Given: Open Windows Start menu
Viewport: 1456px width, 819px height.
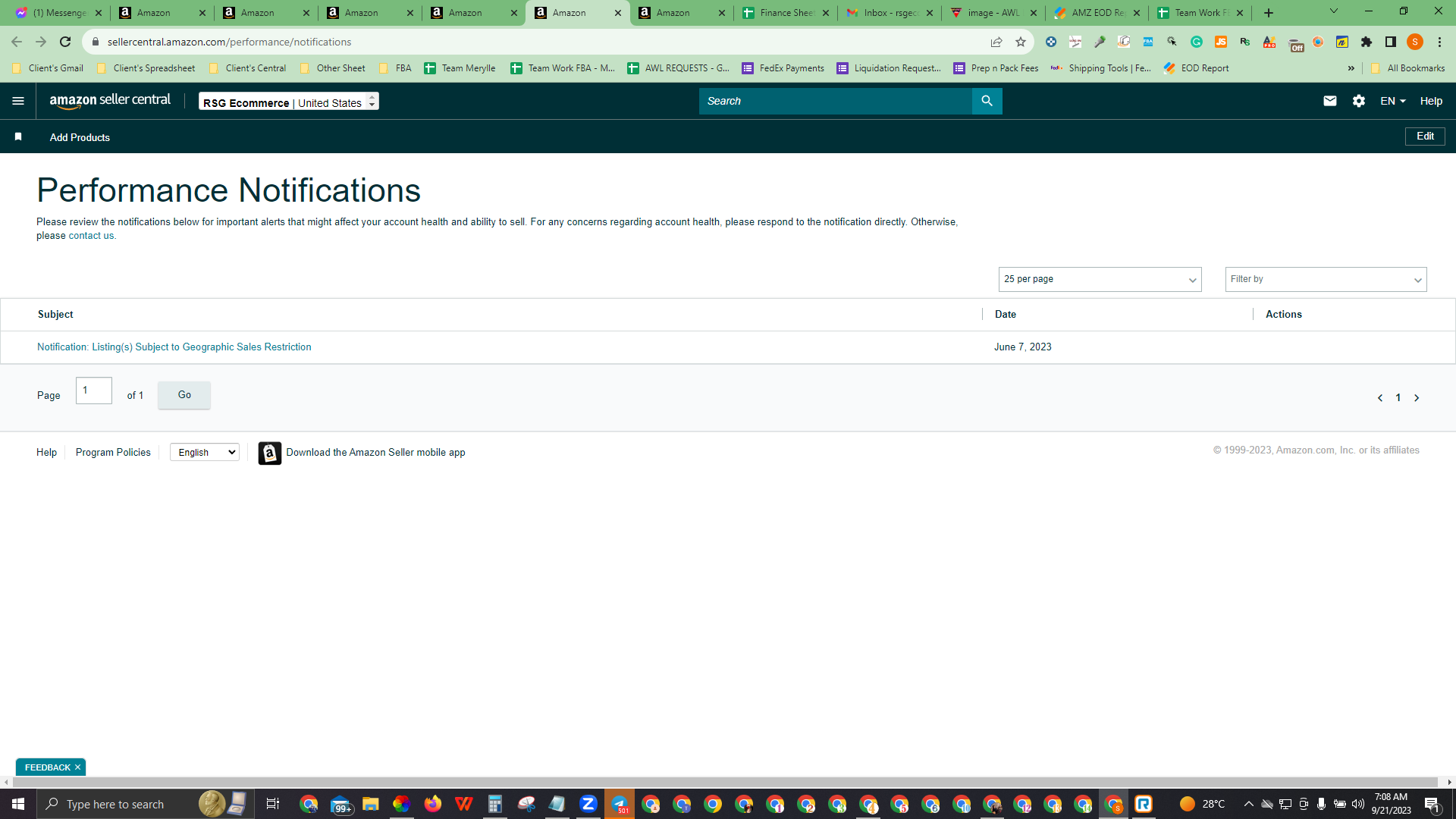Looking at the screenshot, I should (18, 804).
